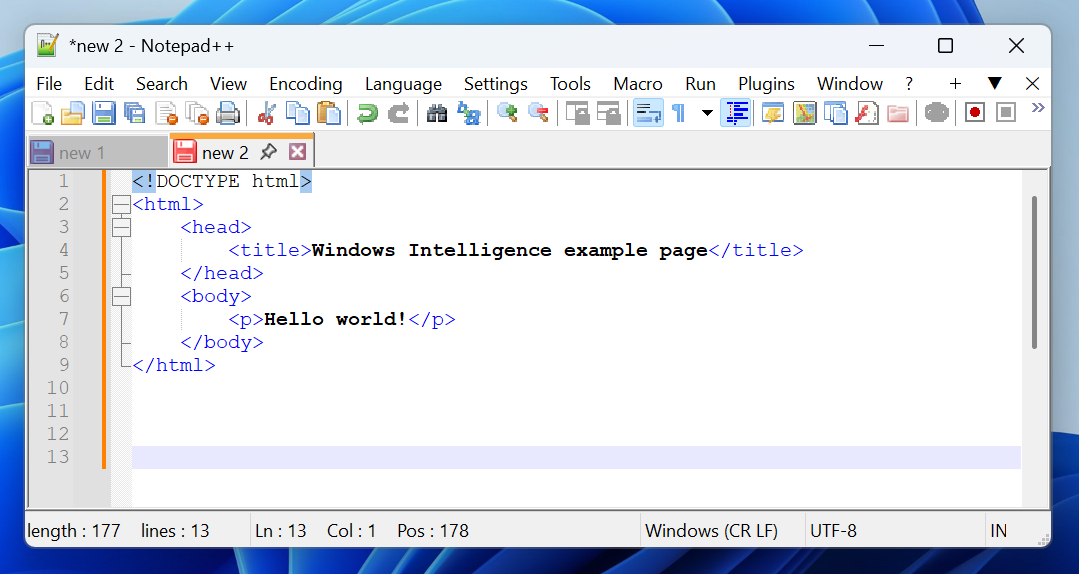Collapse the html fold marker on line 2

tap(122, 204)
